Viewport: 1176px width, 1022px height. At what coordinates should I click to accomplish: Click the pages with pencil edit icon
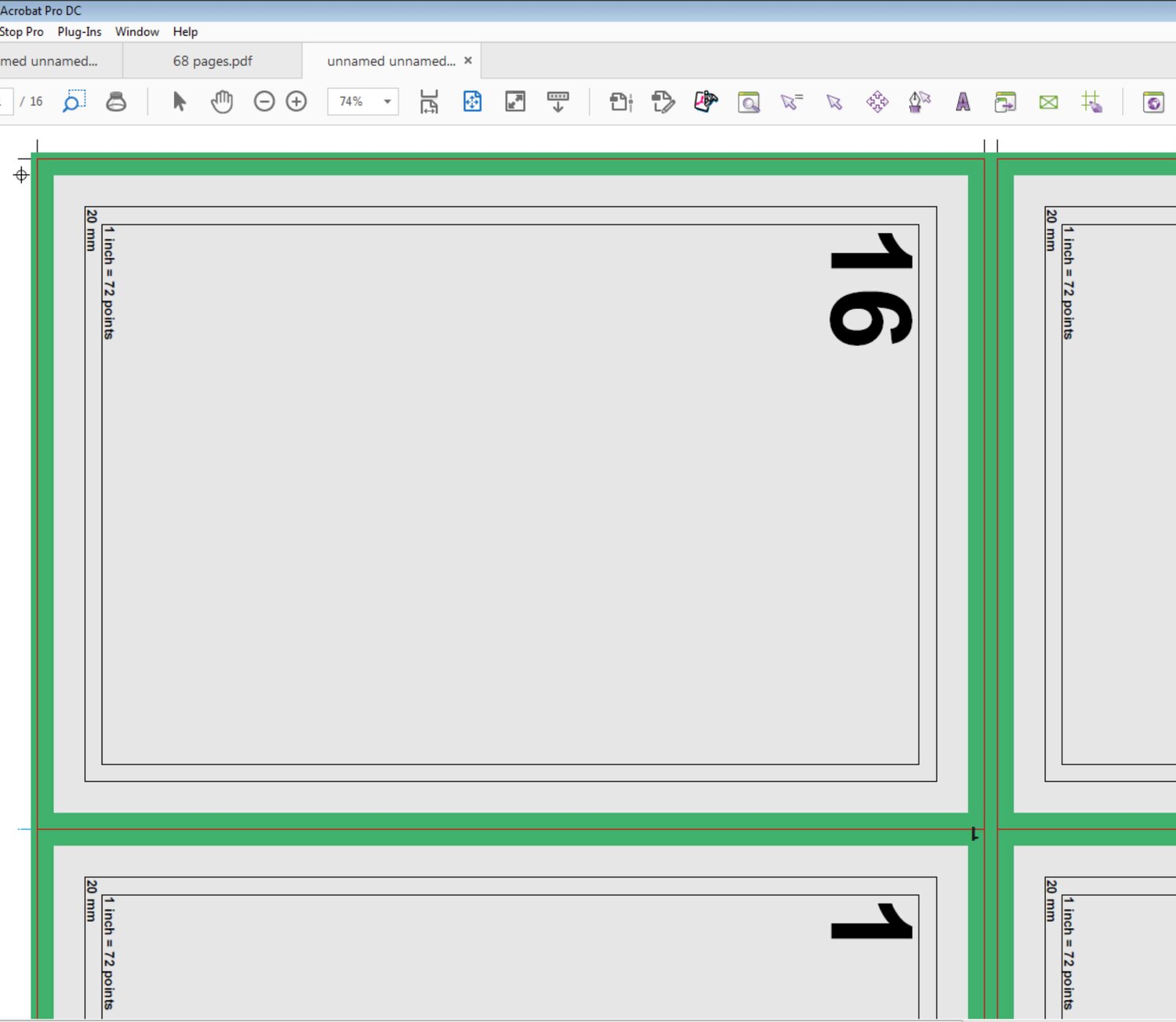662,101
